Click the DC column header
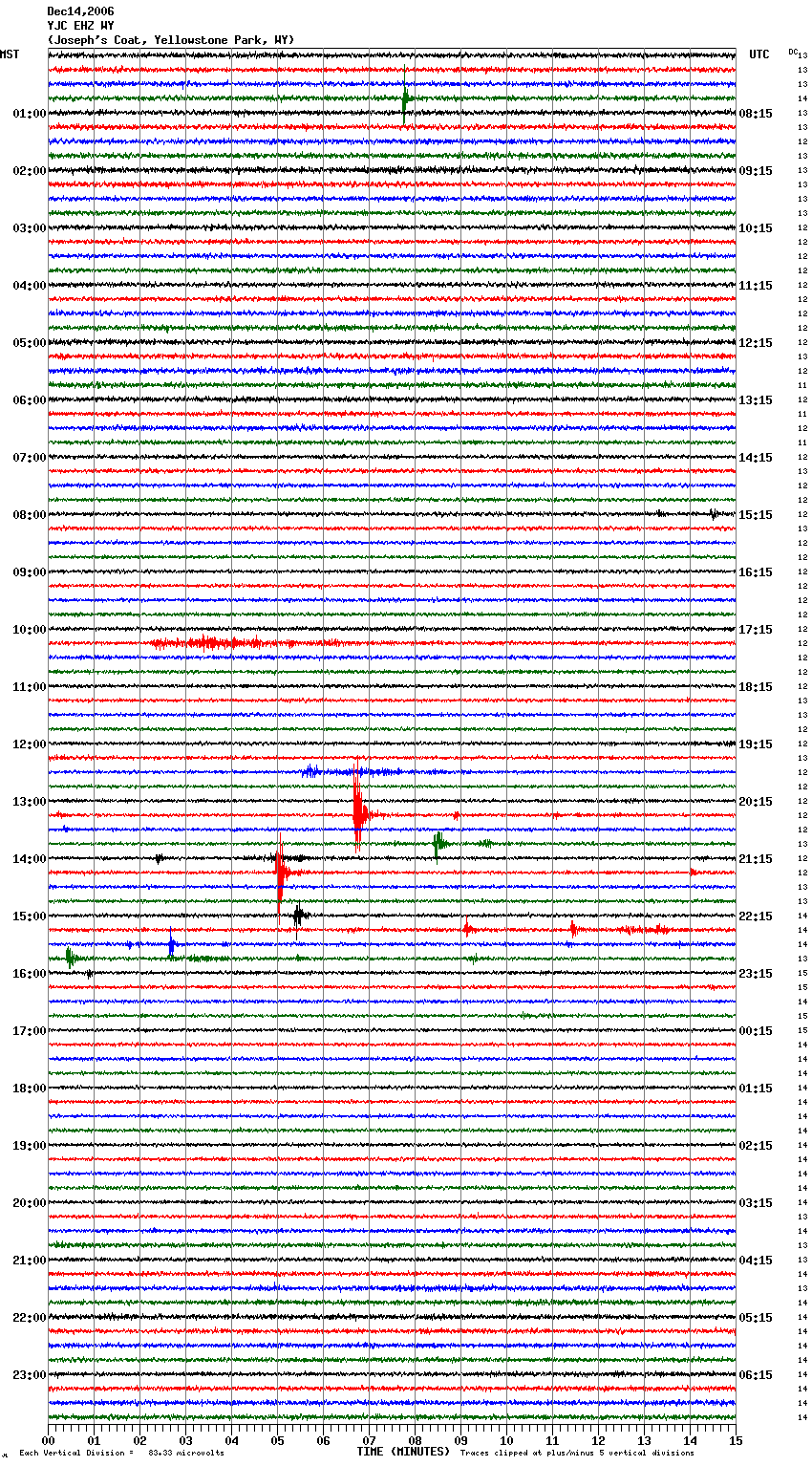812x1466 pixels. [x=793, y=52]
